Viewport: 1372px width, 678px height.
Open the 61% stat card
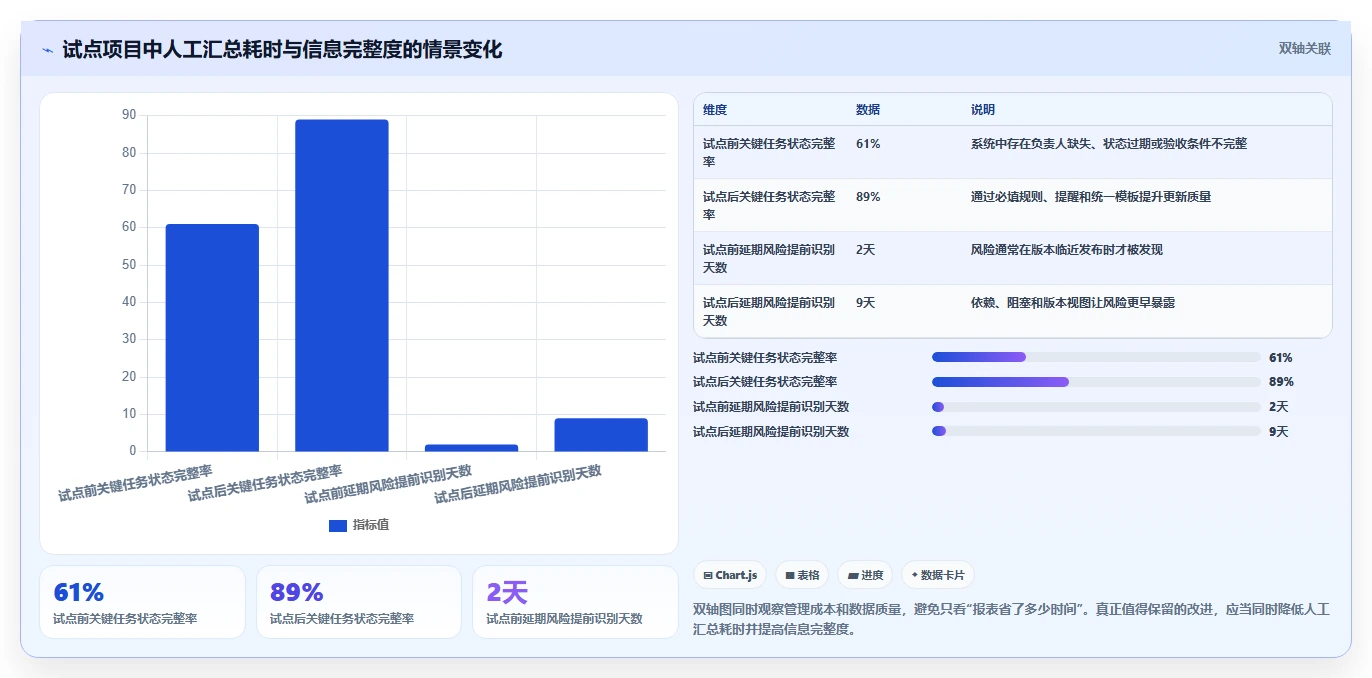coord(142,602)
